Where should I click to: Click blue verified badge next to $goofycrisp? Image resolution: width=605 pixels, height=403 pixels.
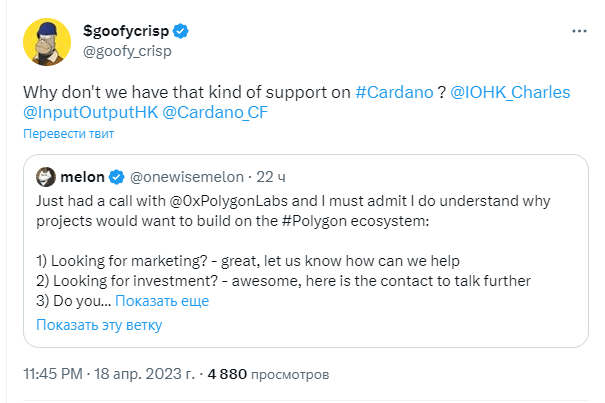coord(180,31)
